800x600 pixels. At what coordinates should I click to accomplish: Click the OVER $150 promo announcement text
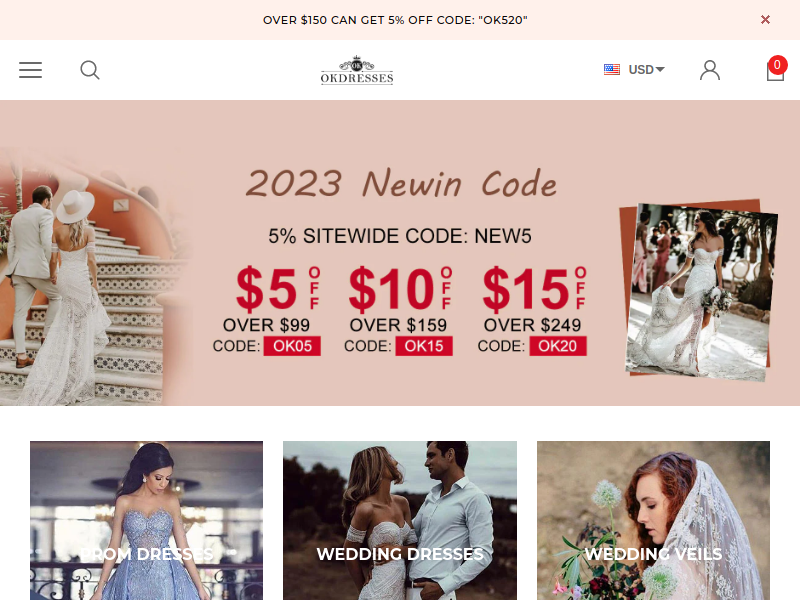395,20
